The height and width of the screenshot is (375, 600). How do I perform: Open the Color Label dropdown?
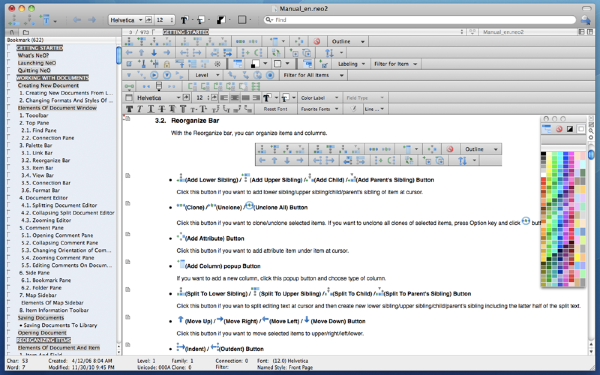(x=320, y=98)
